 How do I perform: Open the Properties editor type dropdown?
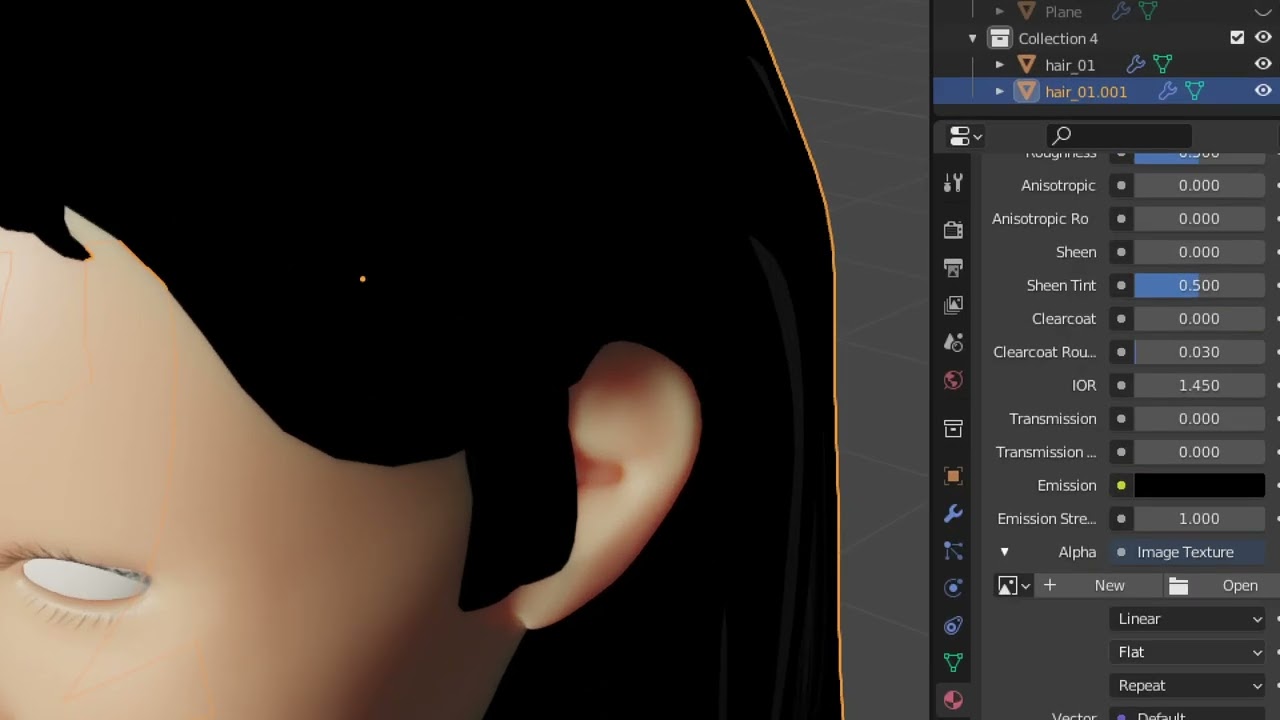point(966,135)
